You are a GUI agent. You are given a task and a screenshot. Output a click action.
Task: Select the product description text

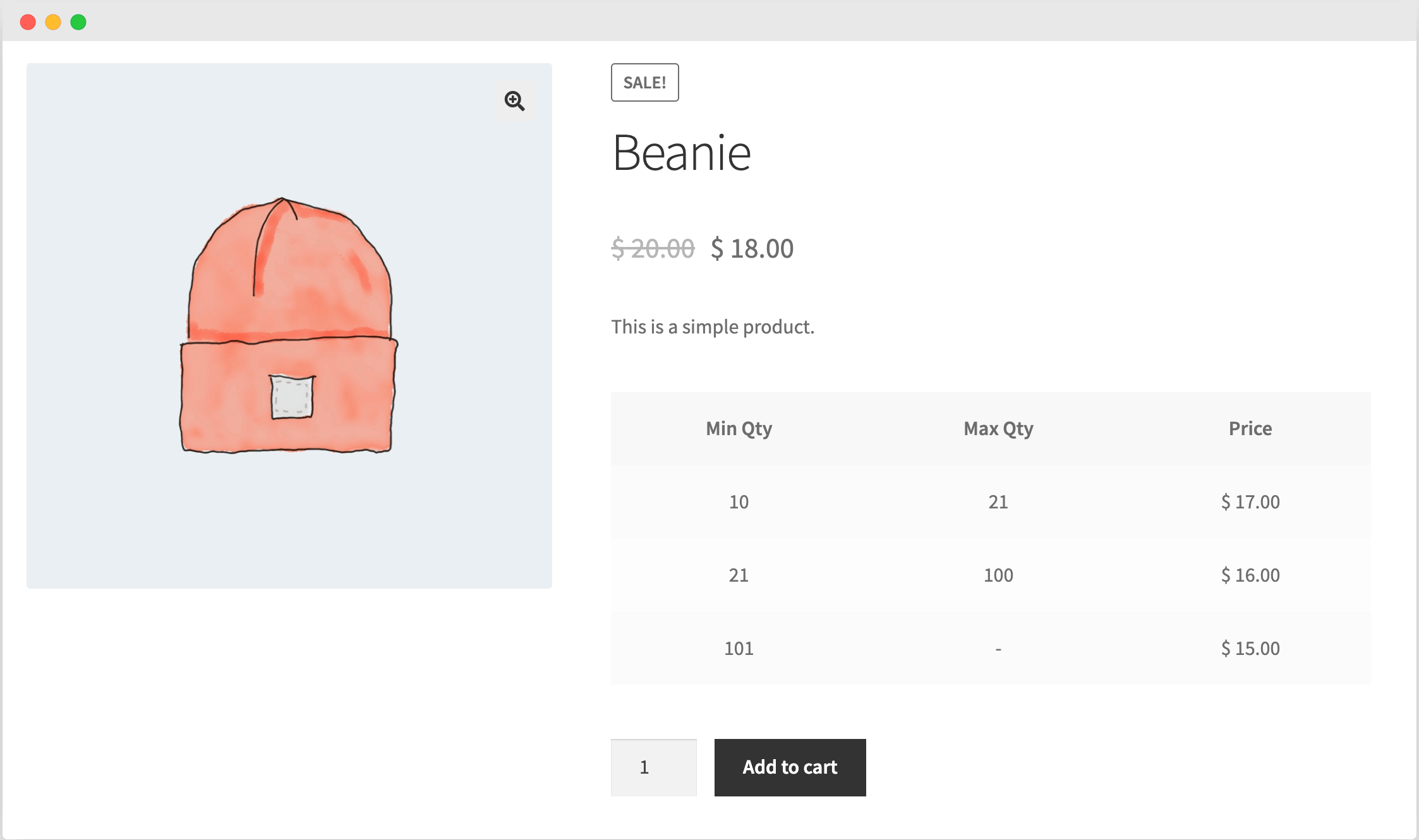[x=713, y=327]
